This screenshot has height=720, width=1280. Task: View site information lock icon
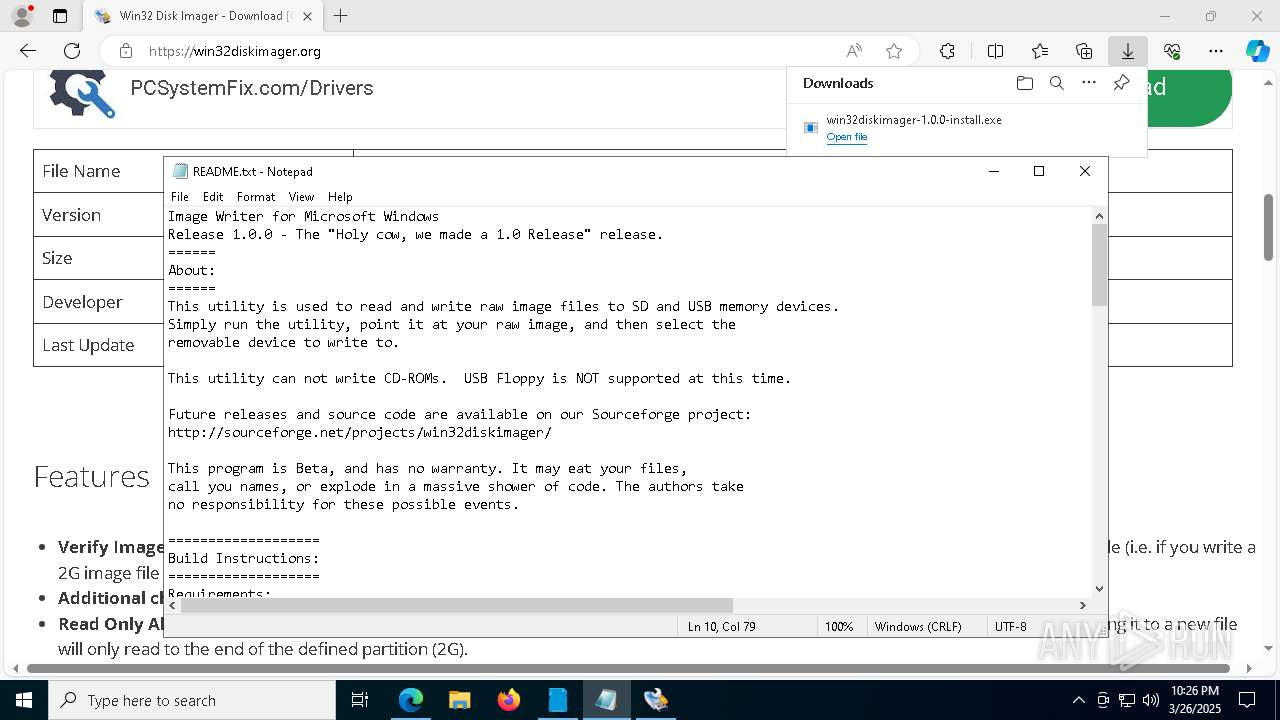tap(126, 51)
